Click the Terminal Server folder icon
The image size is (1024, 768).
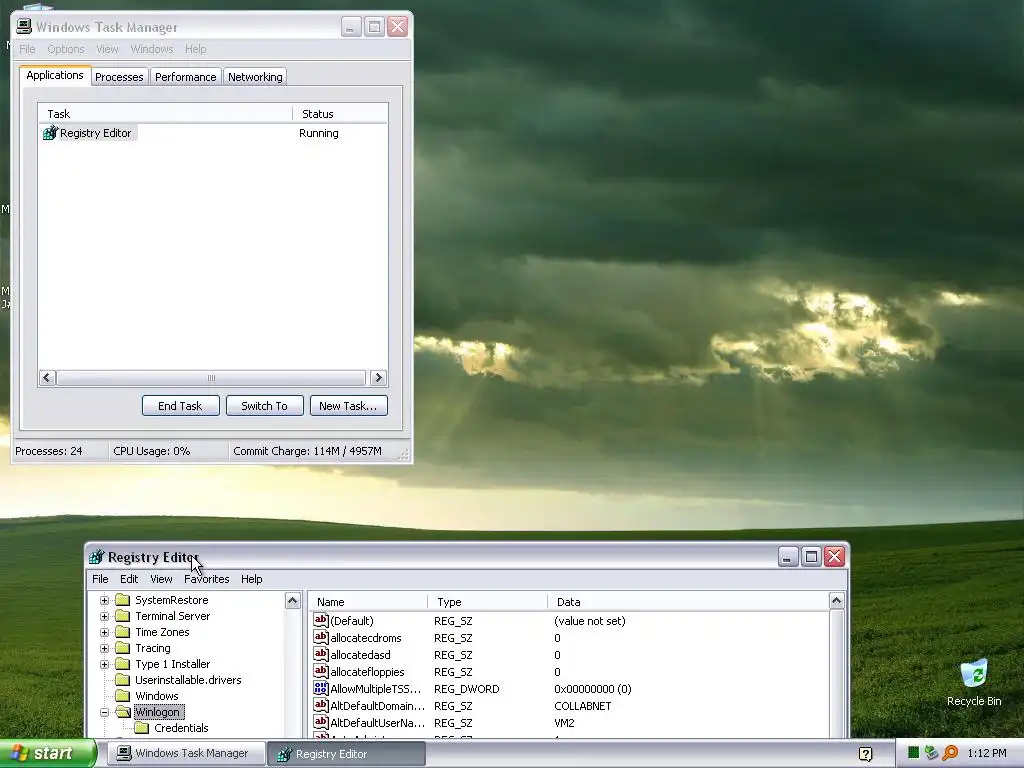[123, 616]
